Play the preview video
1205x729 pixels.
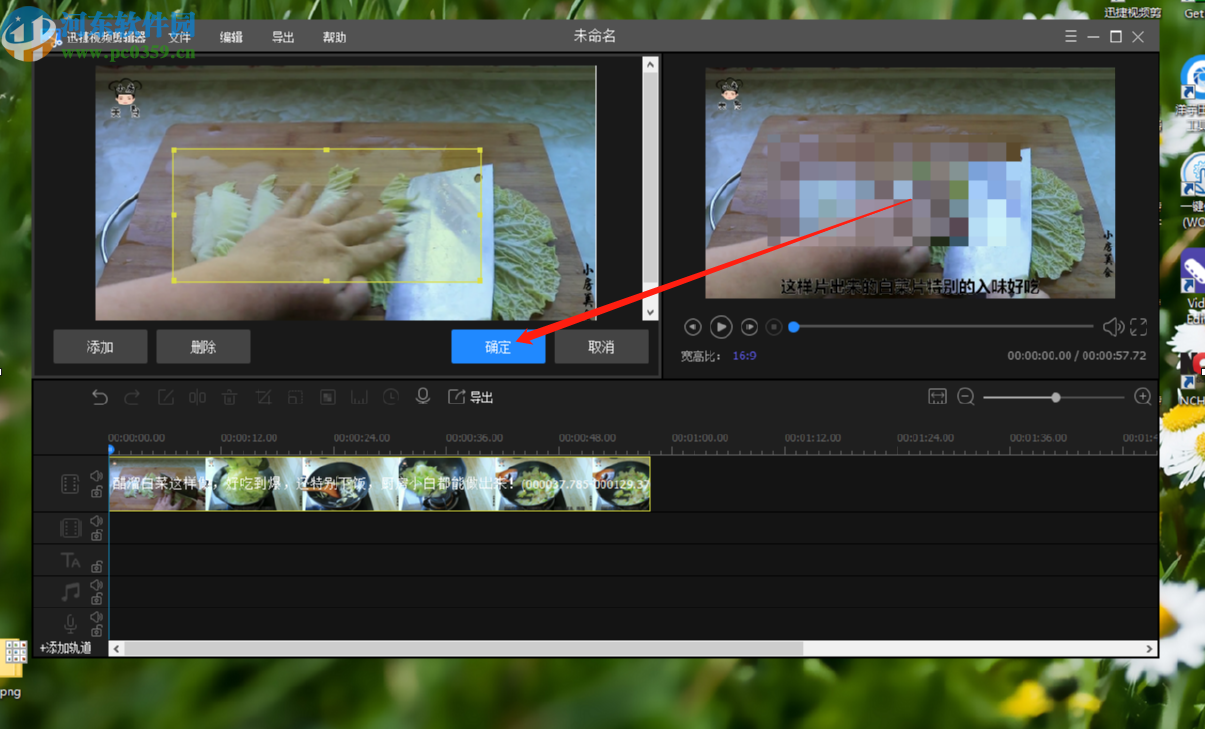coord(721,327)
